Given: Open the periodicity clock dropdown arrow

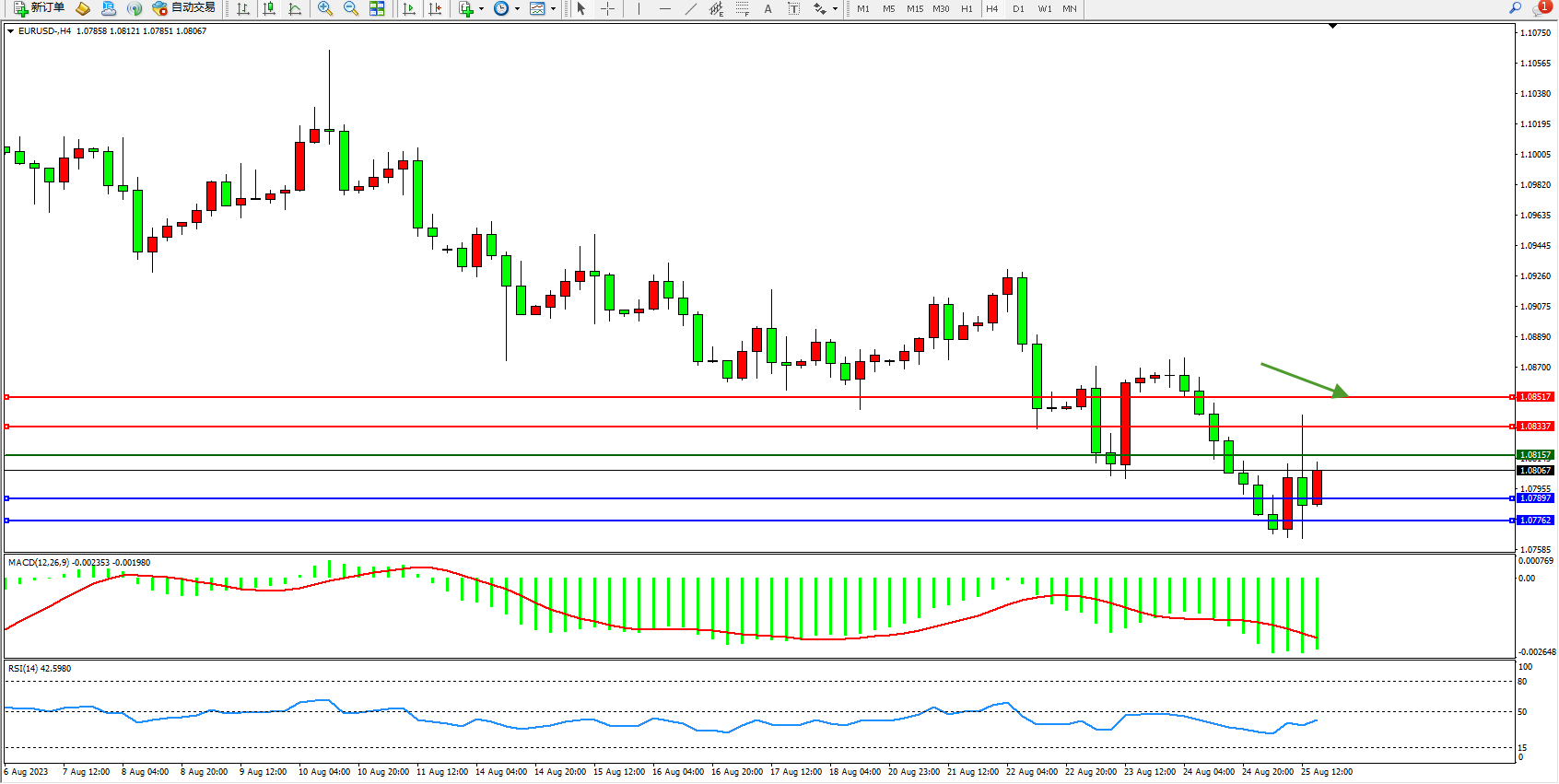Looking at the screenshot, I should (x=517, y=9).
